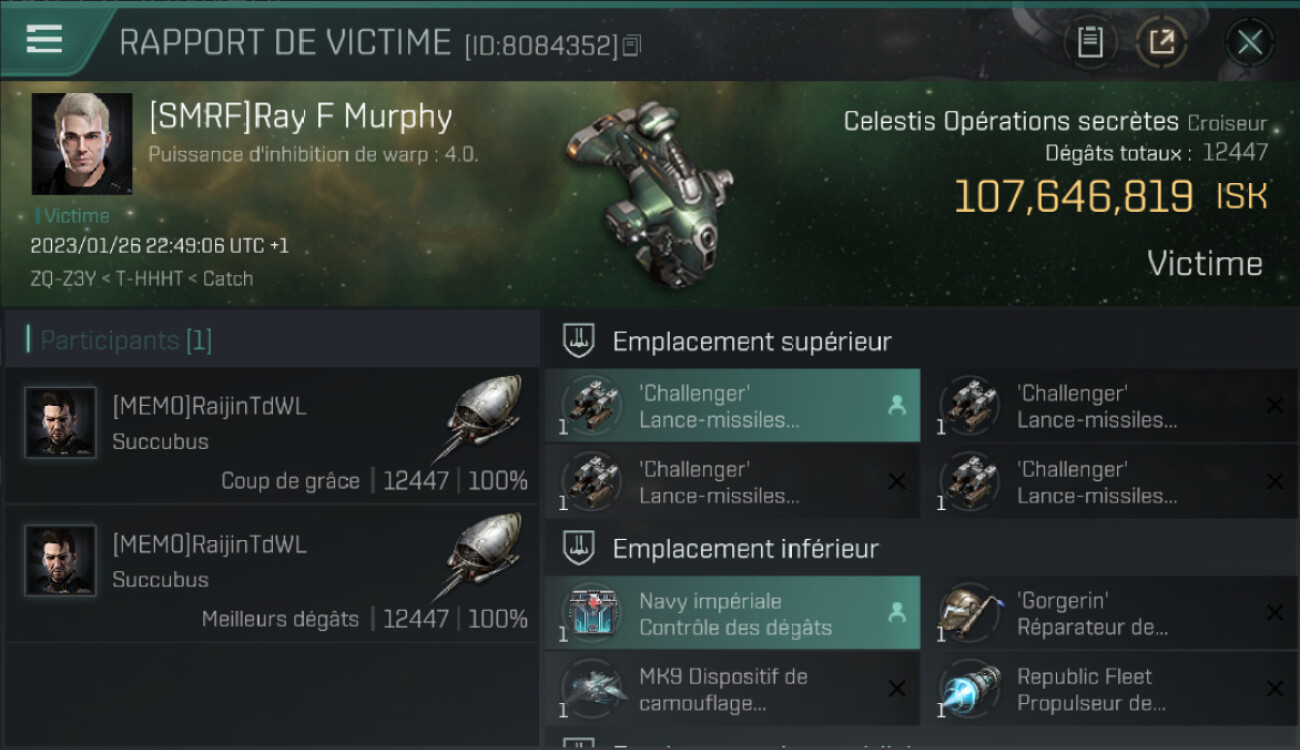This screenshot has height=750, width=1300.
Task: Open the hamburger menu icon
Action: tap(44, 39)
